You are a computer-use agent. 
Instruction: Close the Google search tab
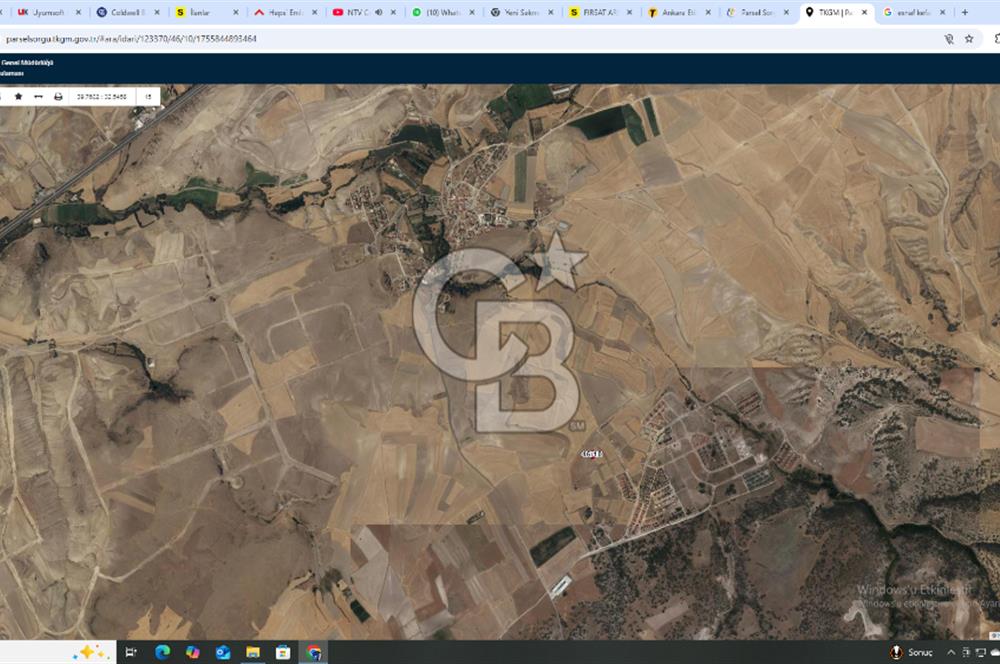tap(943, 12)
